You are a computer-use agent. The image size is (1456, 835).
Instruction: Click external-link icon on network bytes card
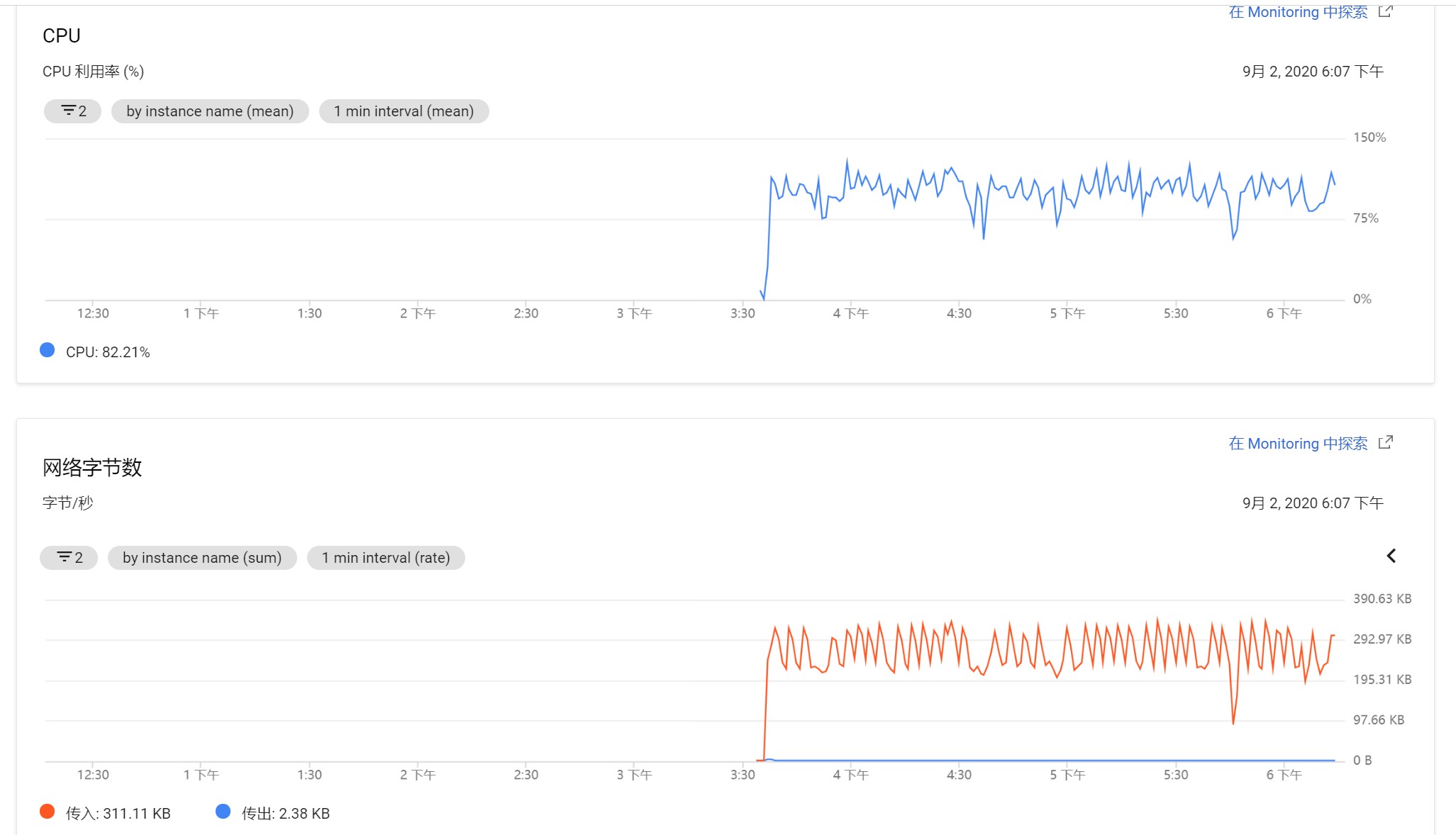(x=1385, y=443)
